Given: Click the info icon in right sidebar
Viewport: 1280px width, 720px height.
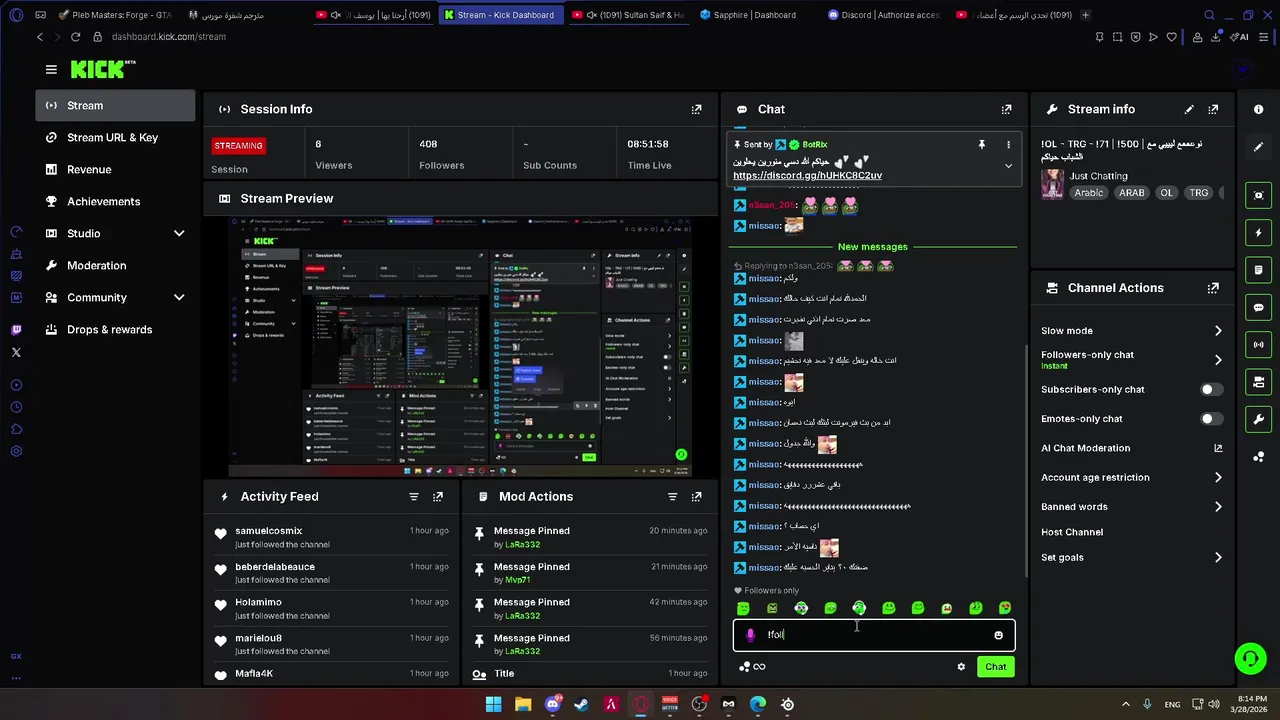Looking at the screenshot, I should pos(1259,109).
